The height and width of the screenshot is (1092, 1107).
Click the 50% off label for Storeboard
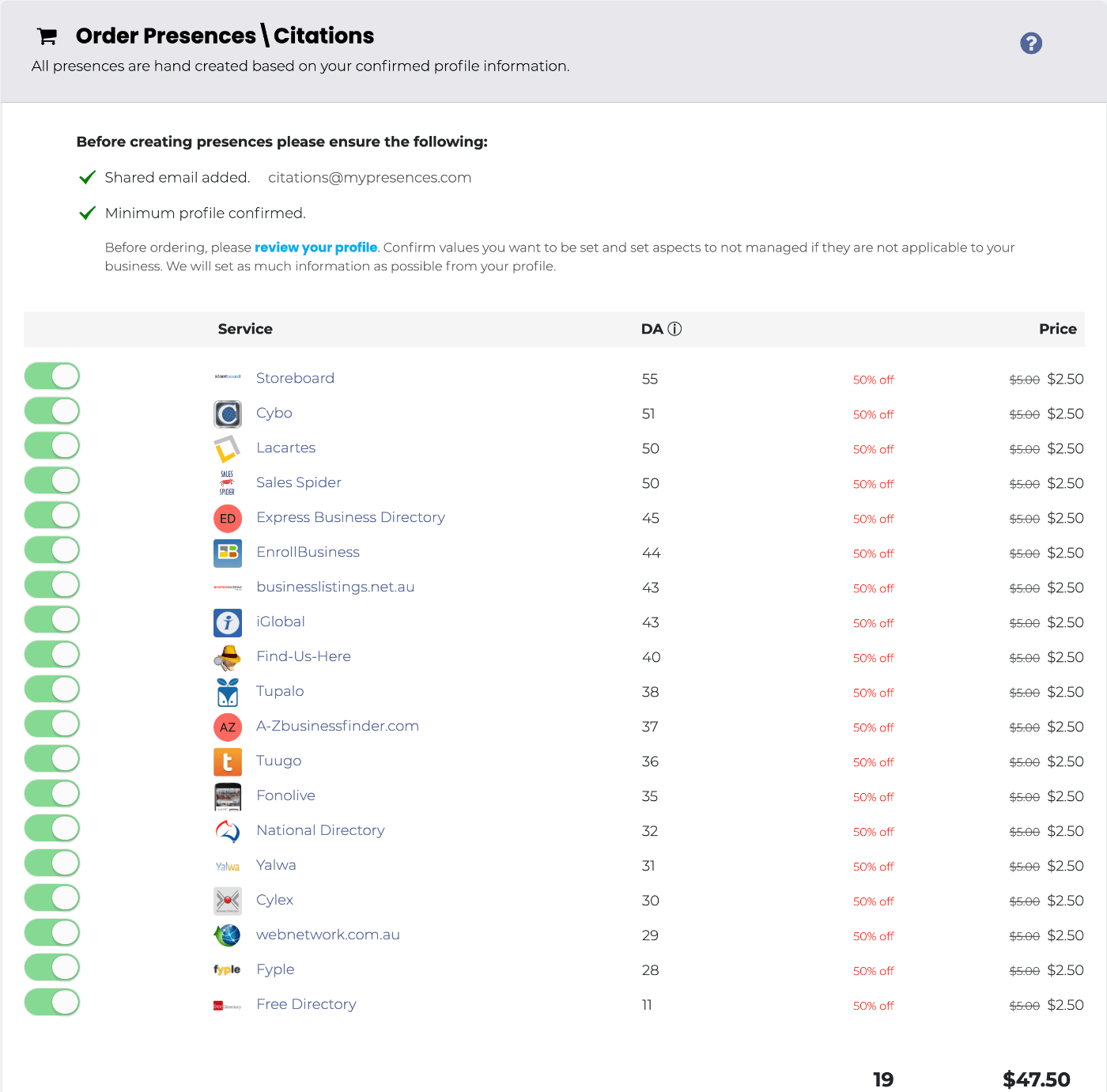point(874,380)
